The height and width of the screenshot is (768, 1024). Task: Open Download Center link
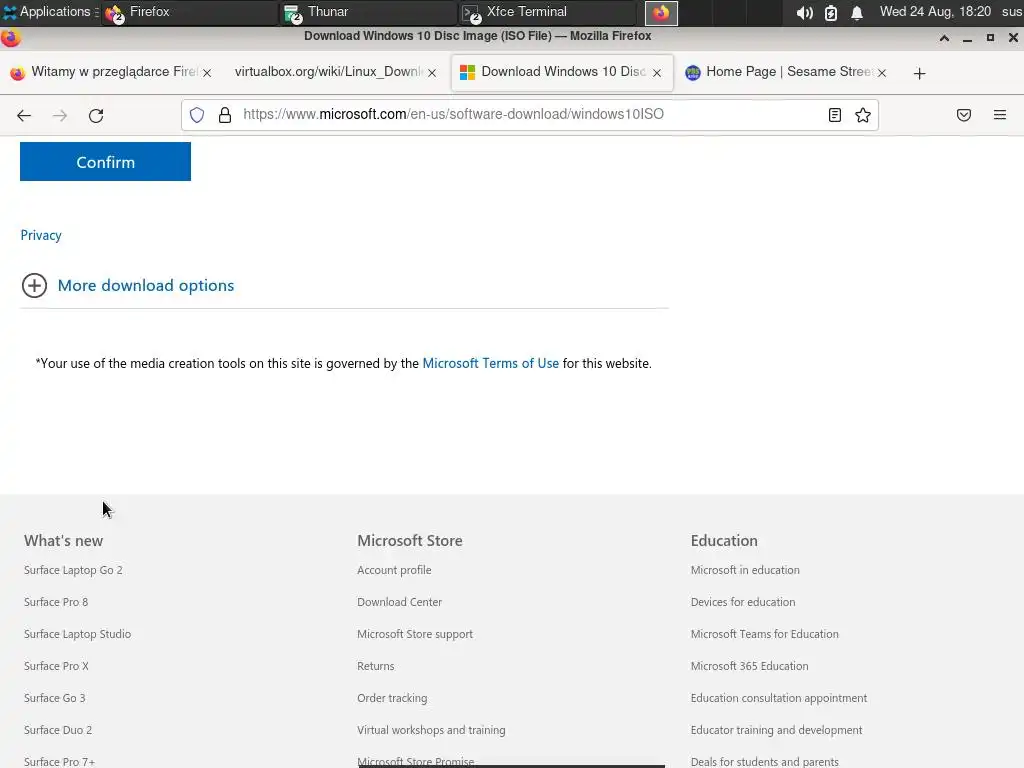tap(400, 602)
